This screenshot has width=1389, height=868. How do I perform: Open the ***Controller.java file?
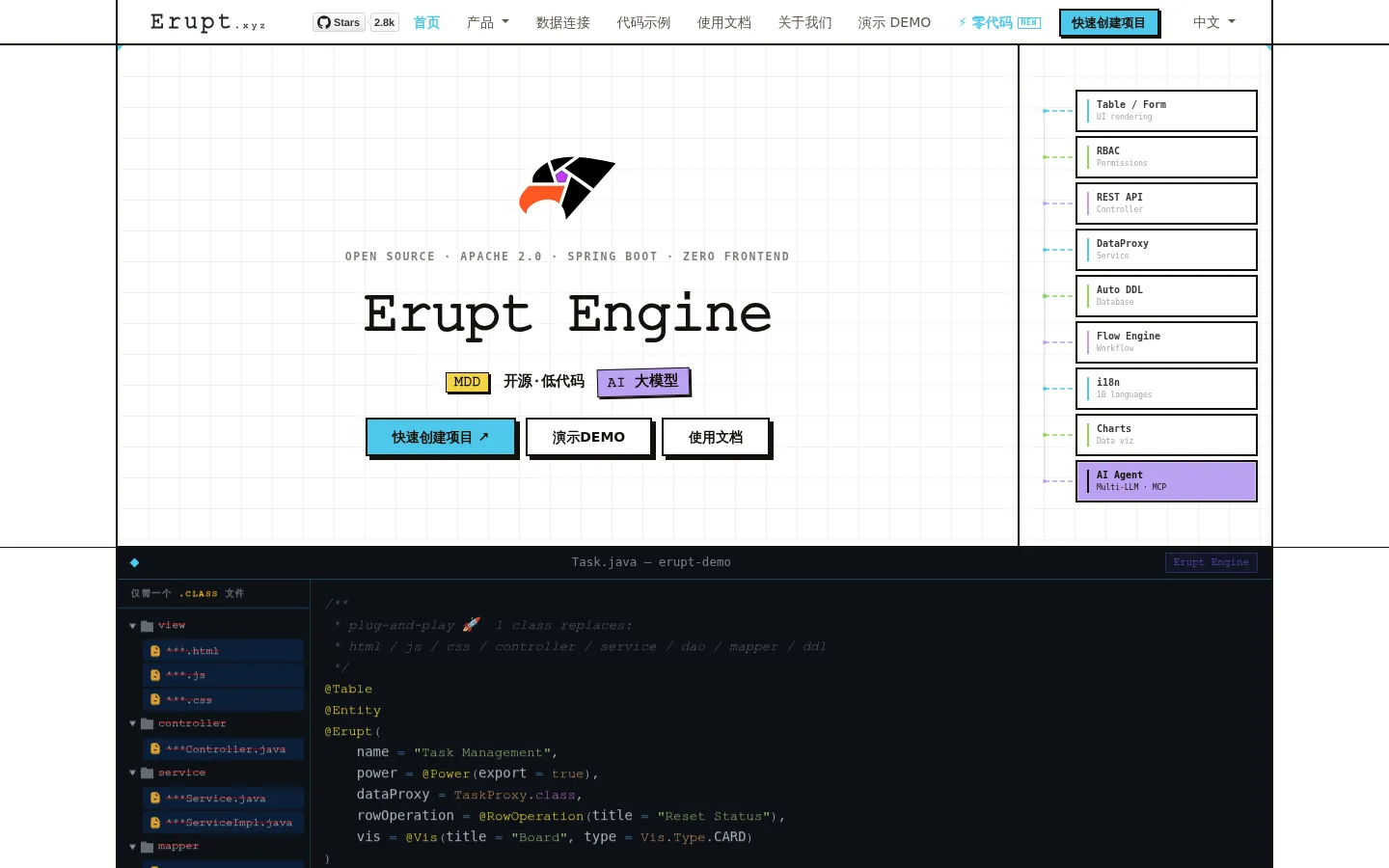click(223, 748)
